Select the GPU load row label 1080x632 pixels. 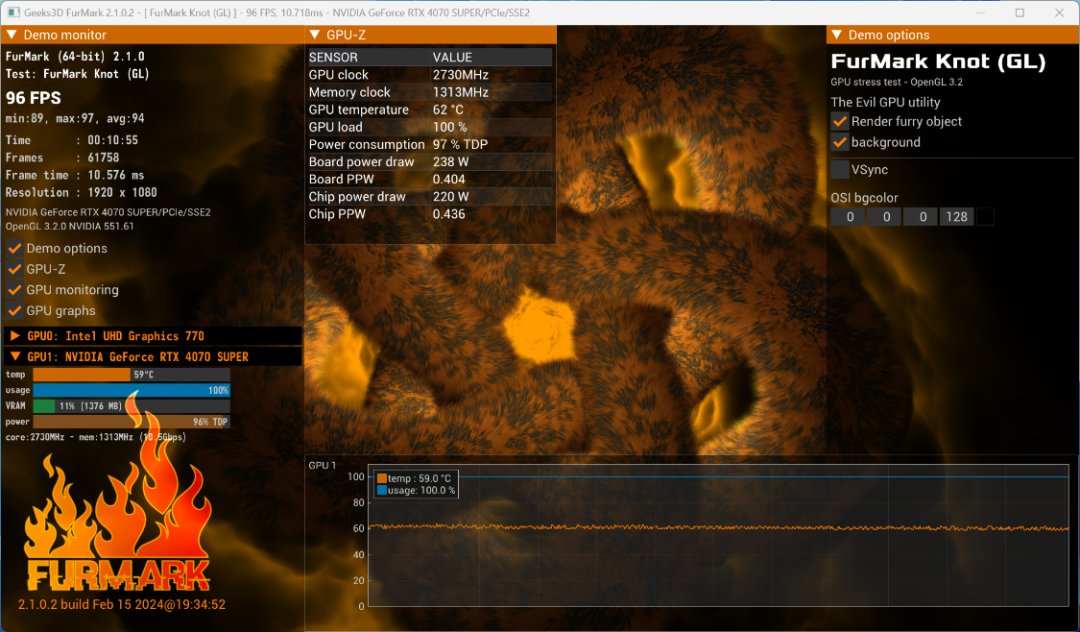(x=335, y=127)
